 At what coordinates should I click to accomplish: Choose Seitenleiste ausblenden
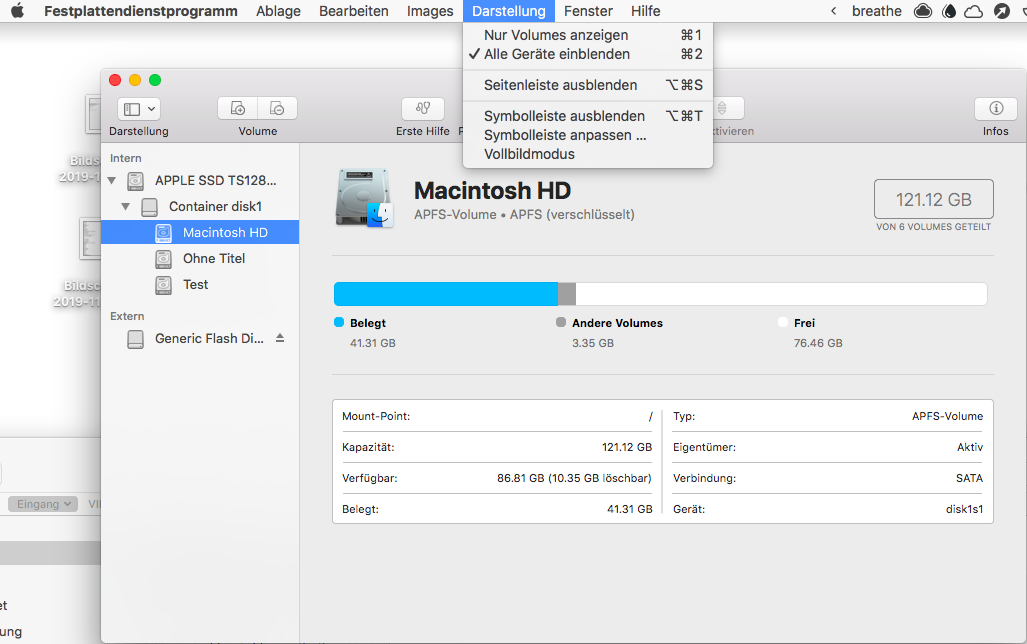[588, 85]
